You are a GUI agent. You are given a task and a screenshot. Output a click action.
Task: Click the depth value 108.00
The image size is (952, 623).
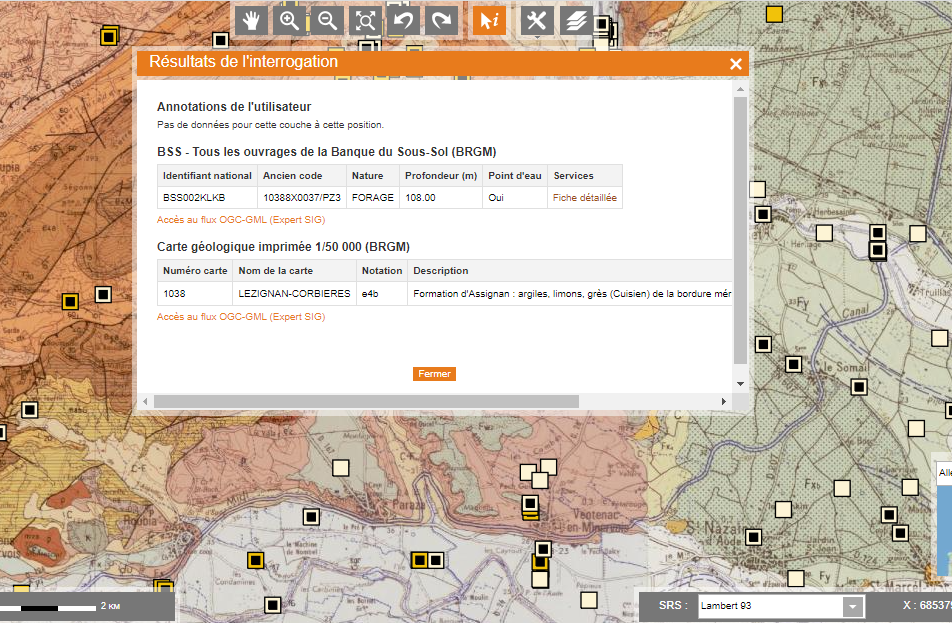point(441,197)
